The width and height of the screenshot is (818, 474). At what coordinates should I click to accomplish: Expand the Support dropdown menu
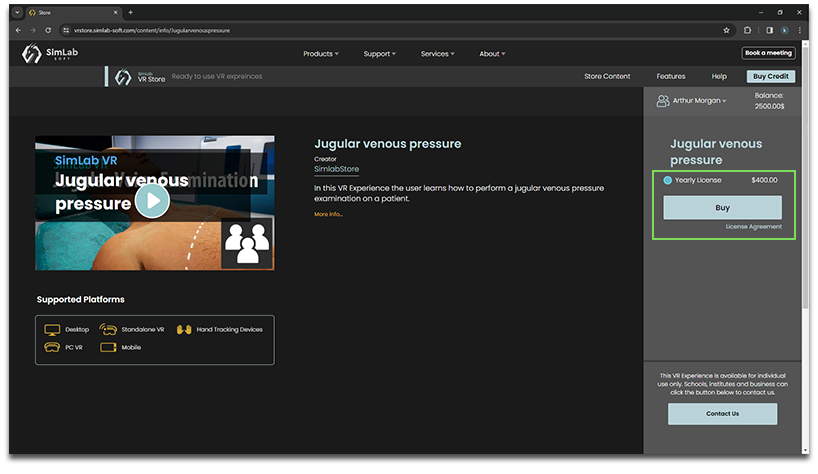(x=379, y=54)
